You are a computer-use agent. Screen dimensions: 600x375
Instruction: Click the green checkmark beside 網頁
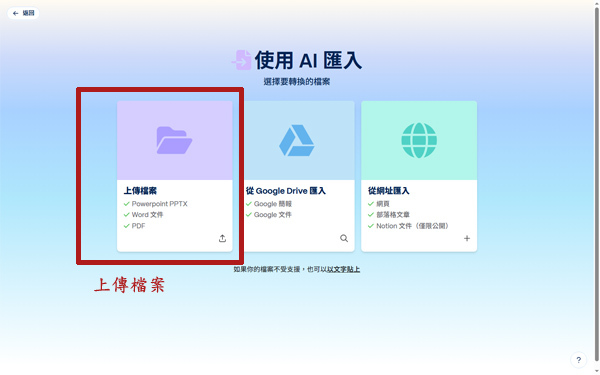371,204
